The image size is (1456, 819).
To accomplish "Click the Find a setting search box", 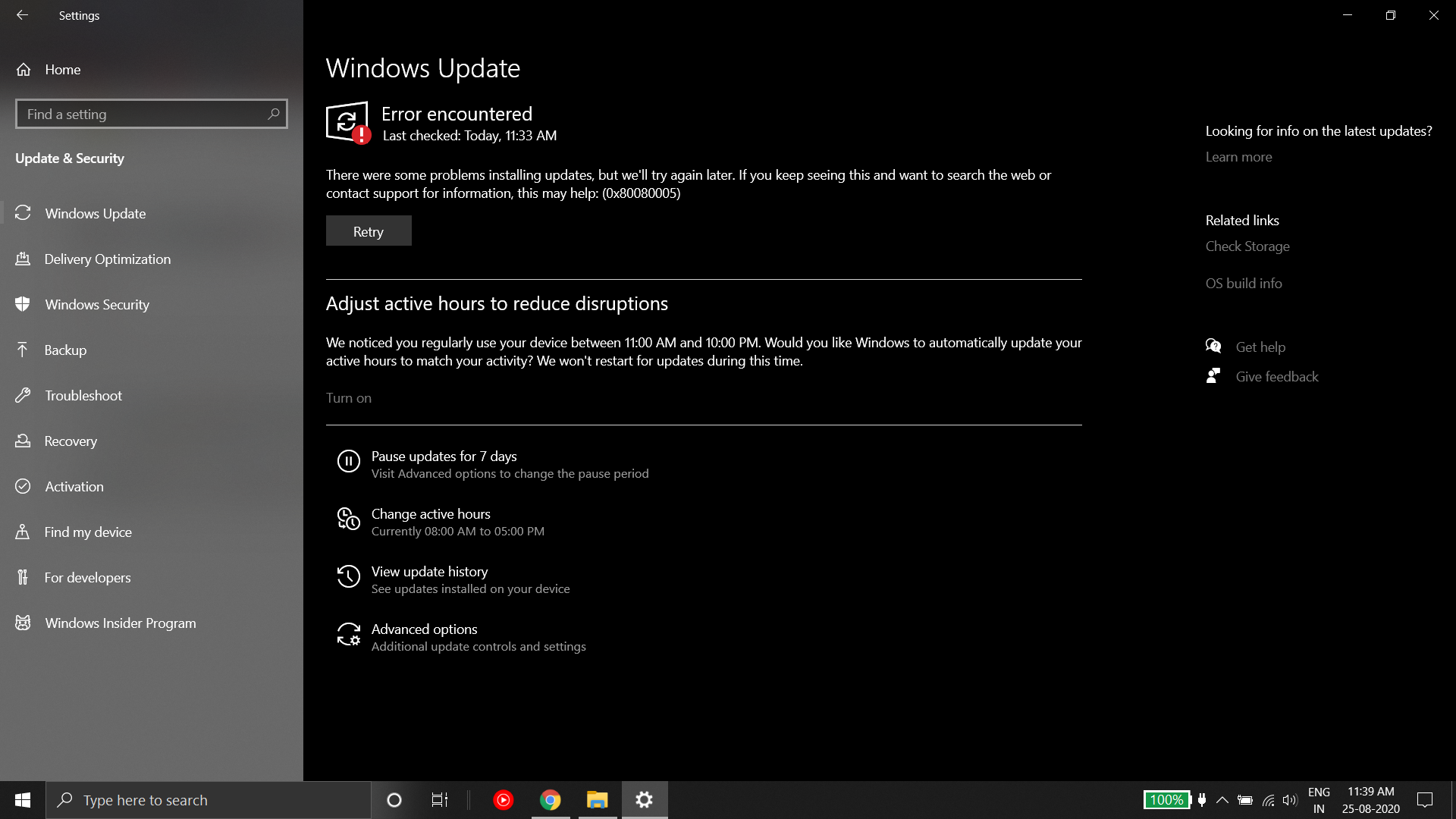I will click(152, 114).
